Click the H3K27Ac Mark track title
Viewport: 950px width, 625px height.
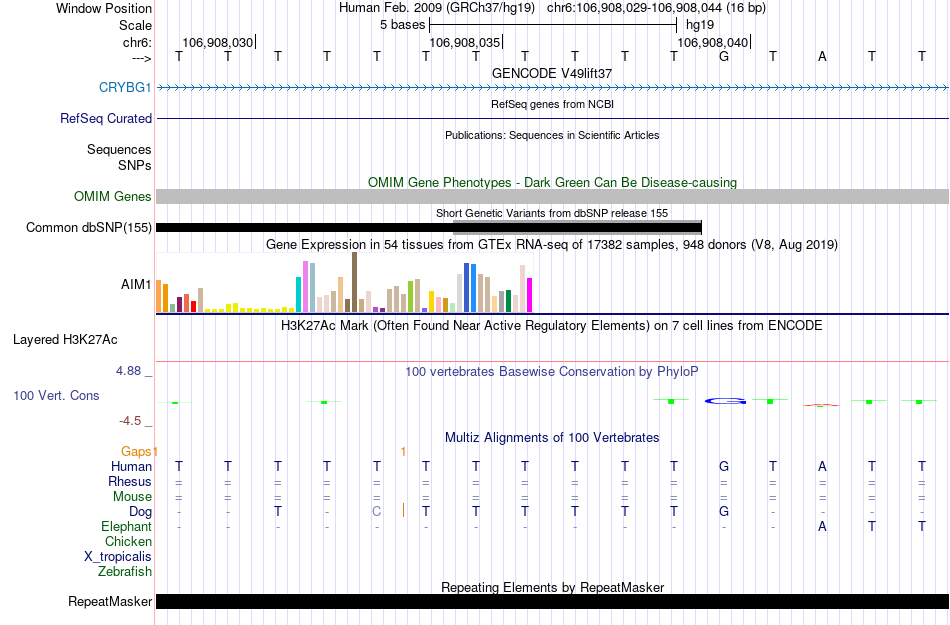tap(552, 325)
